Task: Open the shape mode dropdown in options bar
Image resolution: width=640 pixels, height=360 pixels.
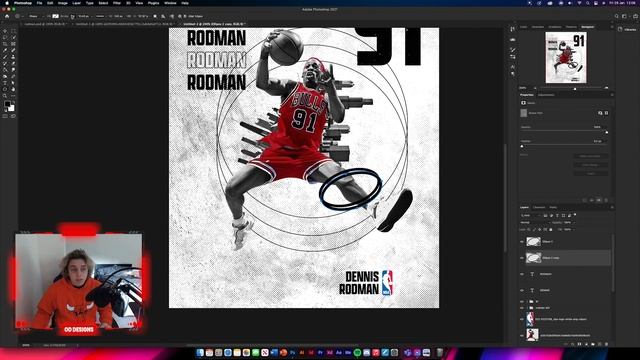Action: tap(36, 16)
